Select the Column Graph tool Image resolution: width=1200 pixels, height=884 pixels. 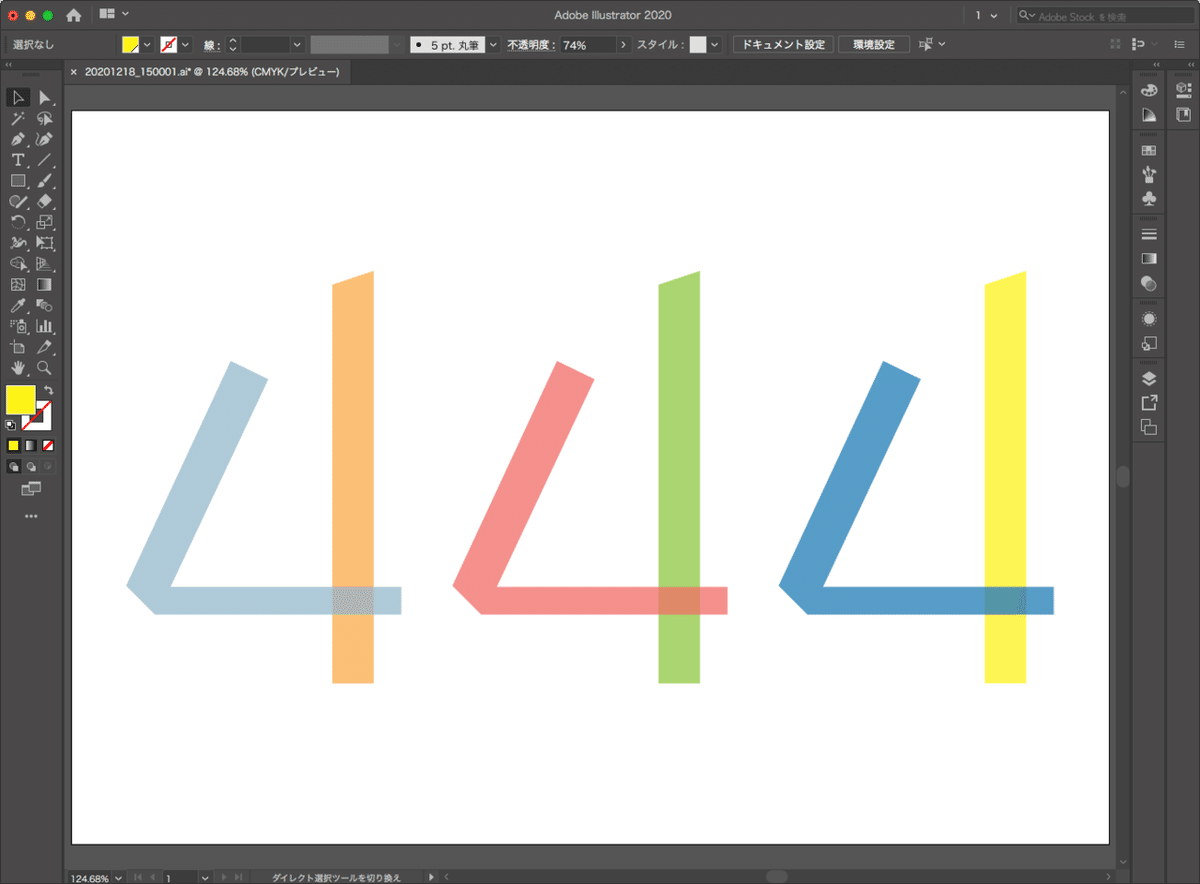click(45, 326)
